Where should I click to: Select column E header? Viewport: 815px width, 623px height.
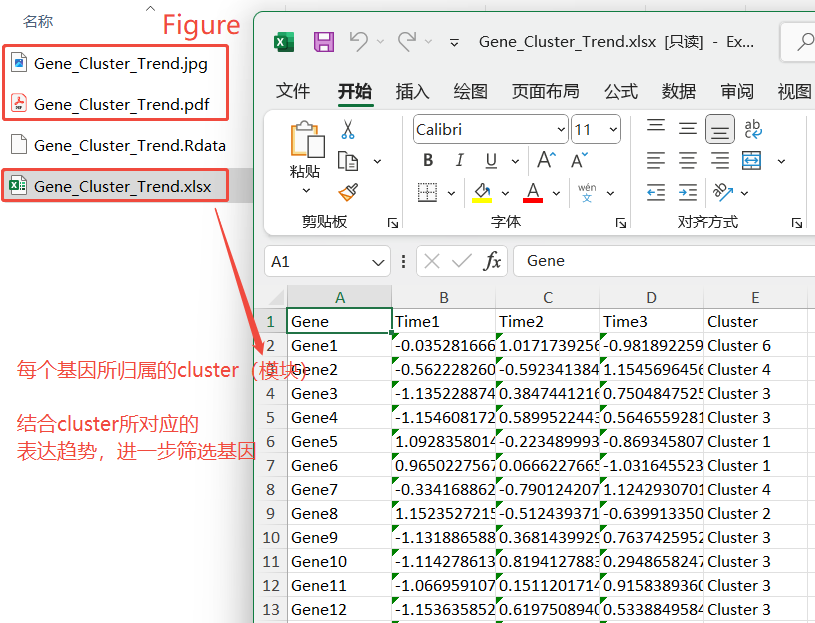point(755,297)
